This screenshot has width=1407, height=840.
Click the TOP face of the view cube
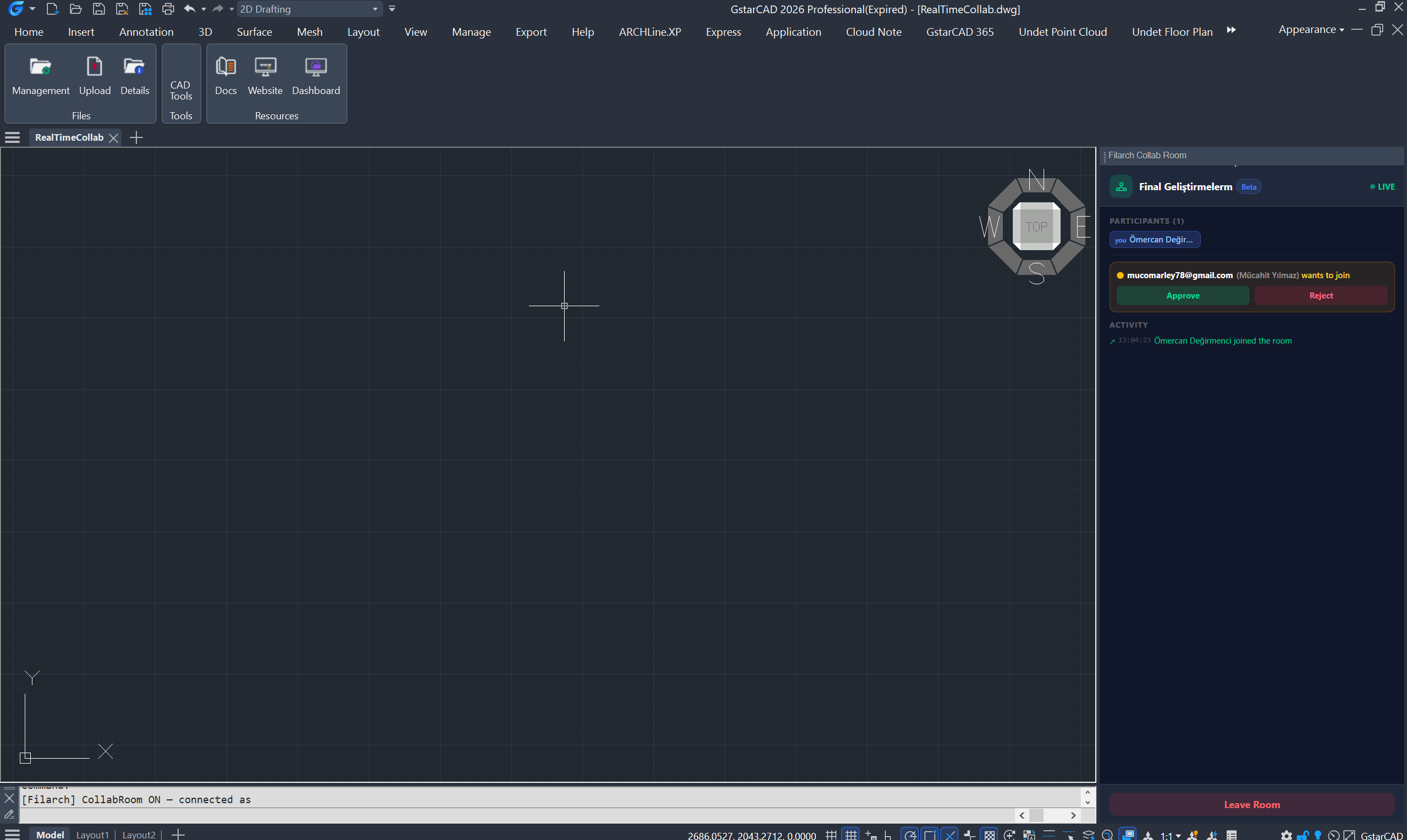[1036, 226]
